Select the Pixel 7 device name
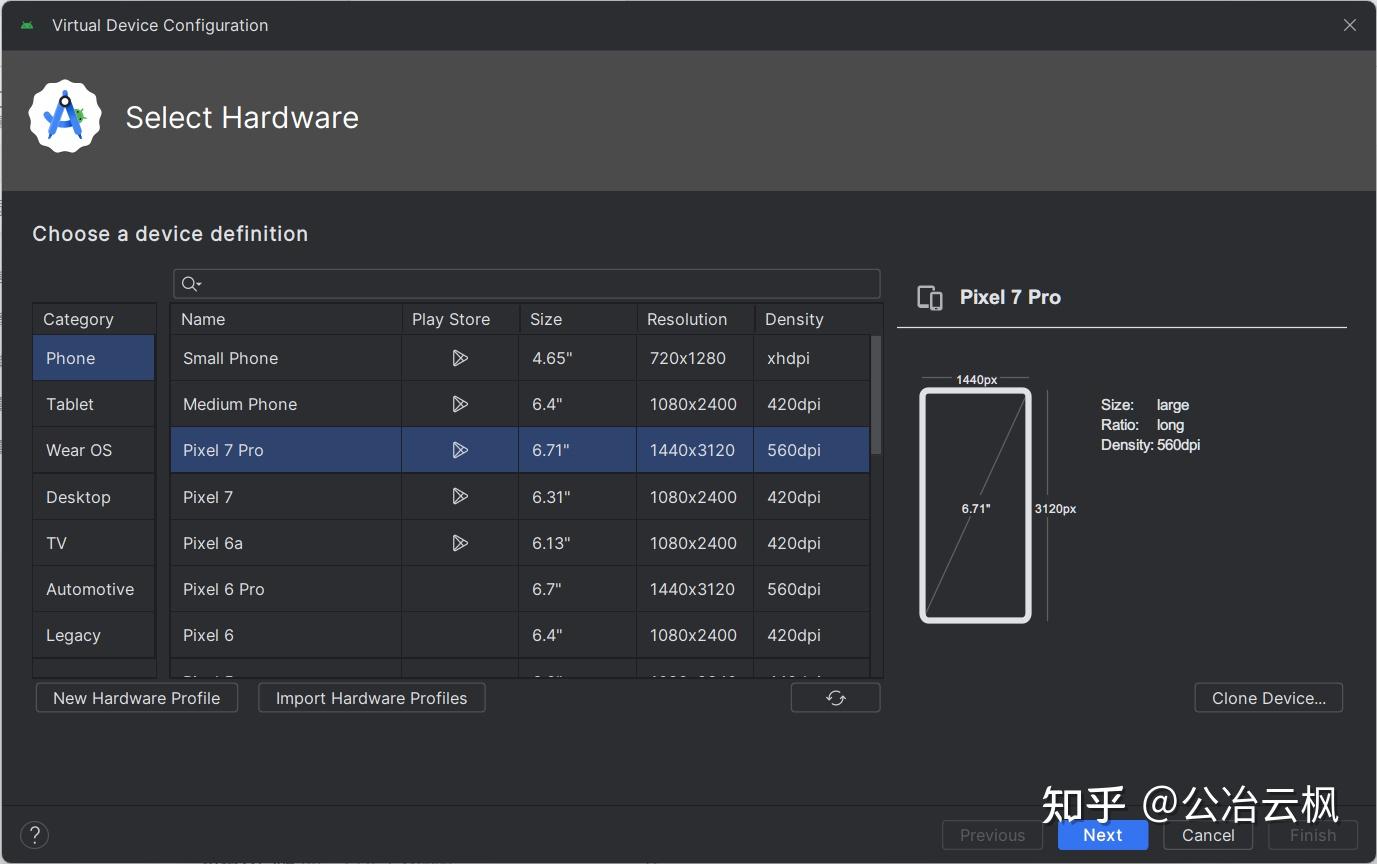The height and width of the screenshot is (864, 1377). [x=208, y=497]
